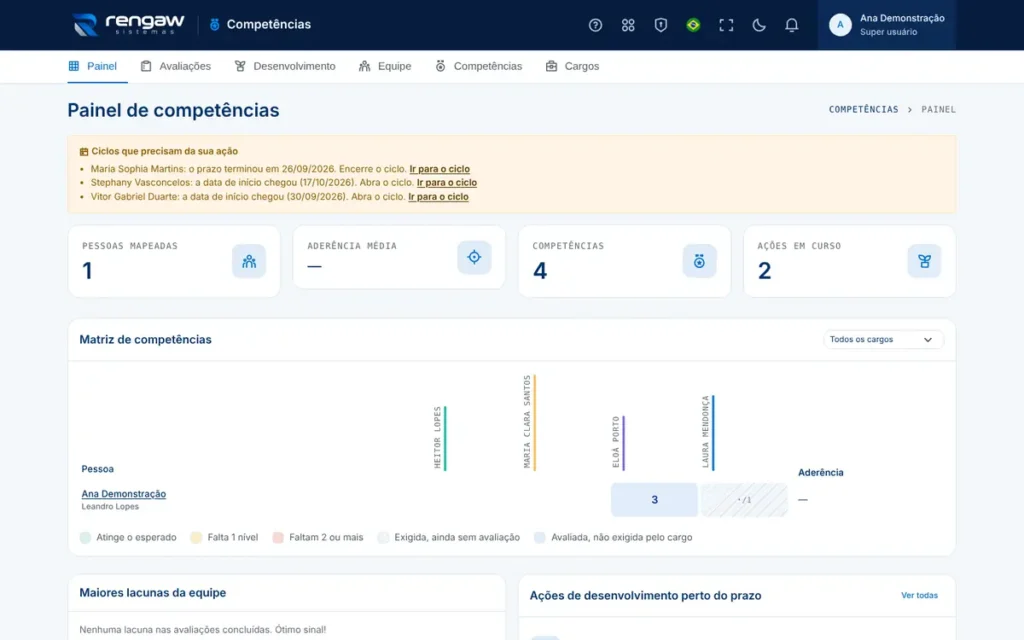Click the Equipe tab people icon
This screenshot has width=1024, height=640.
364,66
